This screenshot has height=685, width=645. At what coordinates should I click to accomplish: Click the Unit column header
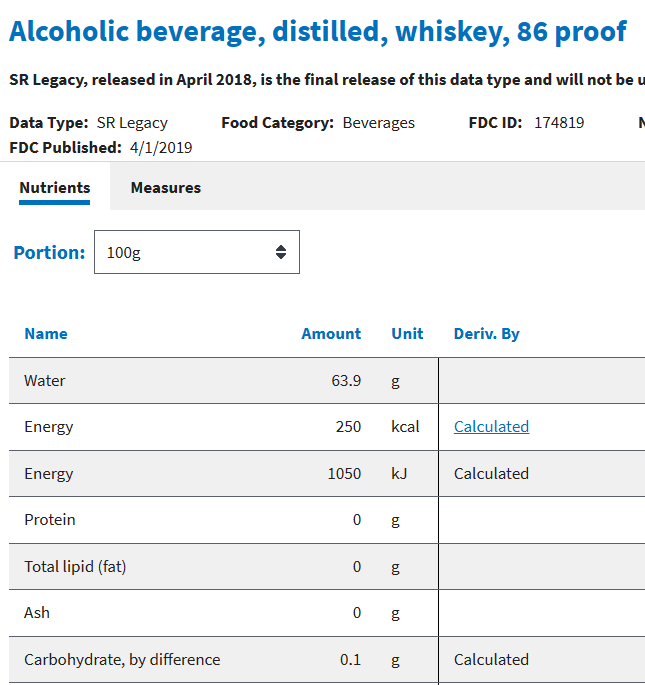(407, 334)
